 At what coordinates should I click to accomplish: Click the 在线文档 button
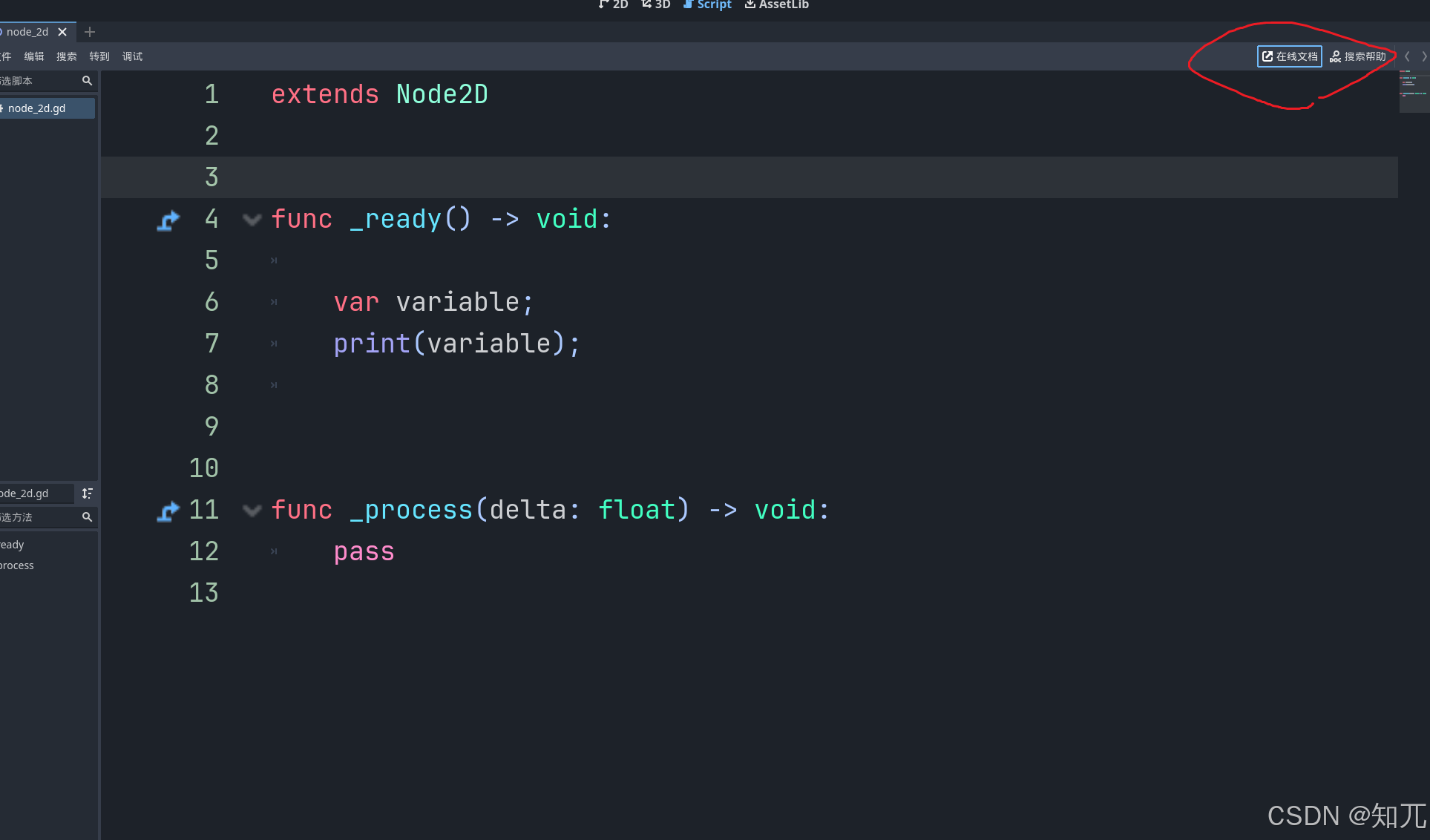(1289, 56)
